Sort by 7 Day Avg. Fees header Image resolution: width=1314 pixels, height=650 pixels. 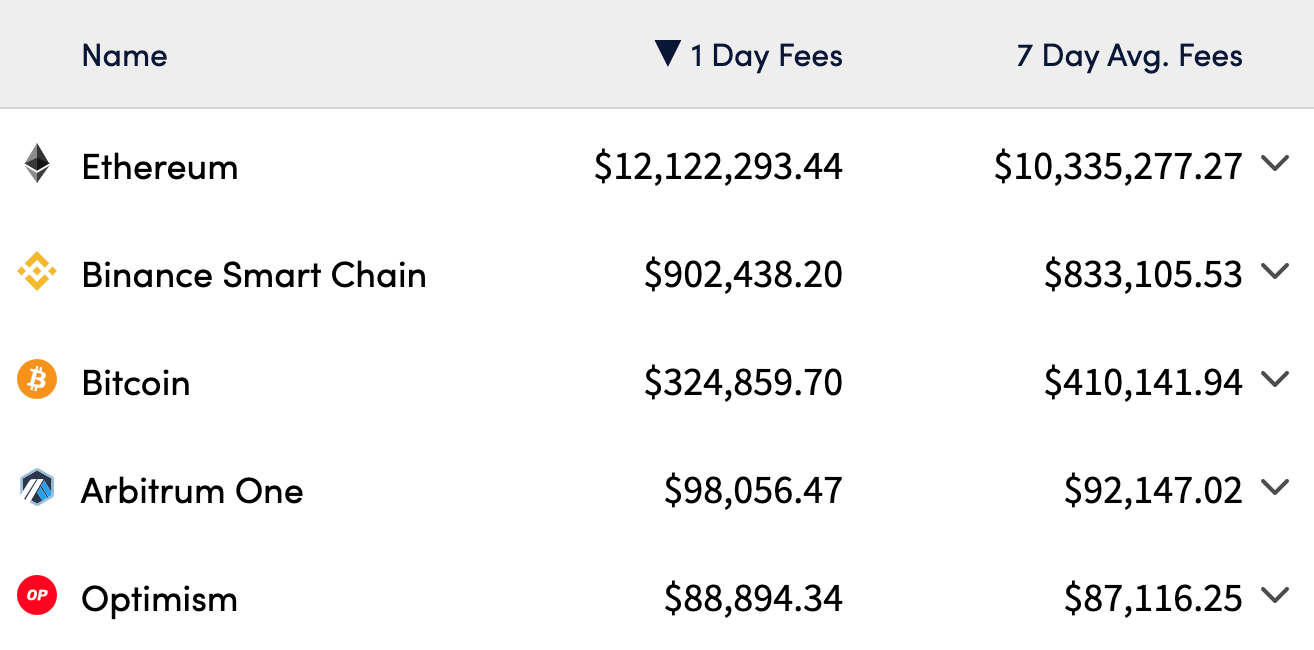[1129, 56]
